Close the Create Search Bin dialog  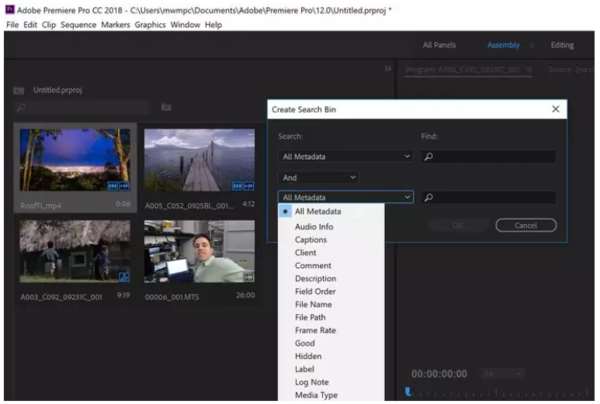click(x=556, y=109)
